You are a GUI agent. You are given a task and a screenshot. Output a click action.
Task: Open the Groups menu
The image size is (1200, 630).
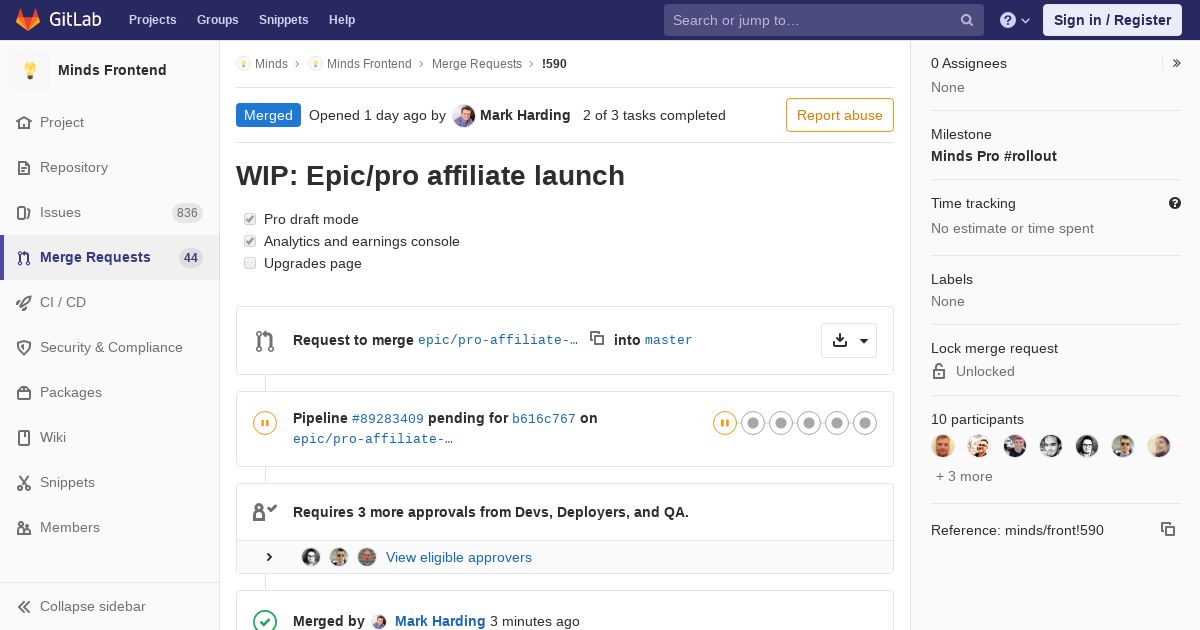(x=217, y=20)
